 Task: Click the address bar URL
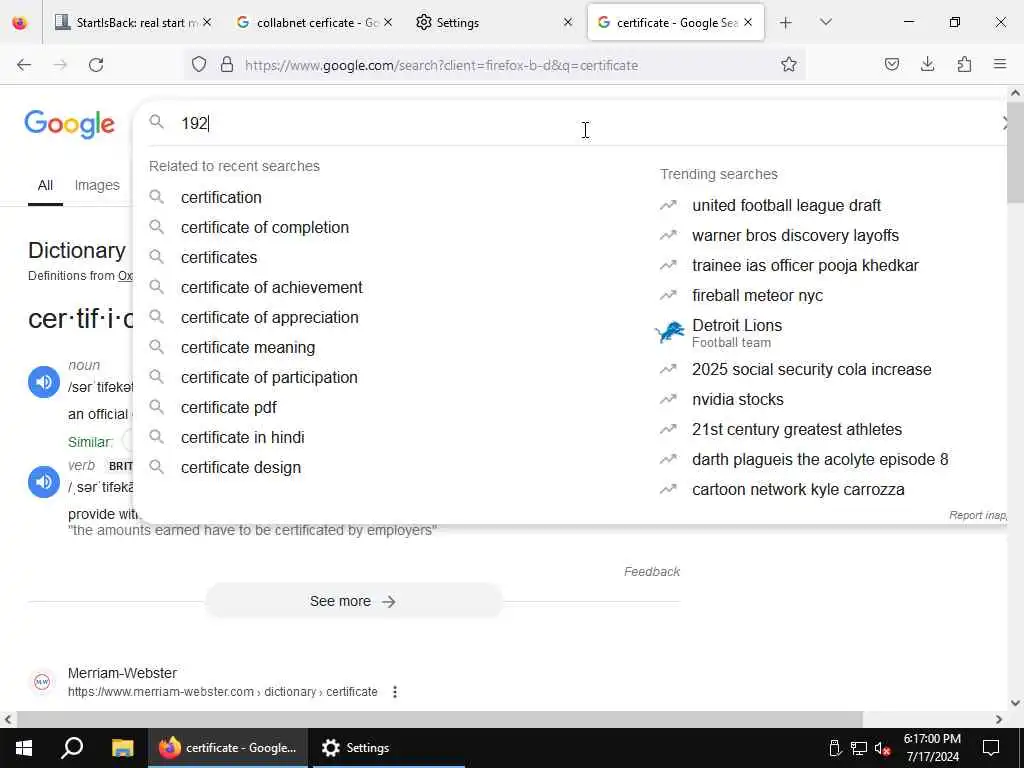click(x=441, y=65)
